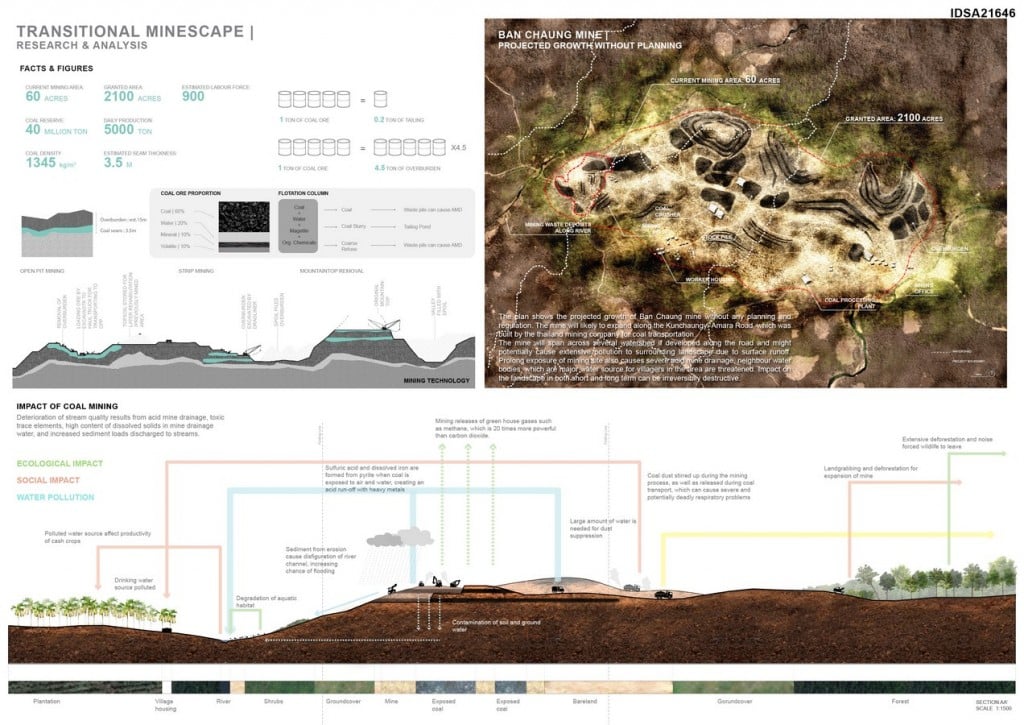Click the overburden and coal seam layer diagram
The width and height of the screenshot is (1024, 725).
coord(57,233)
